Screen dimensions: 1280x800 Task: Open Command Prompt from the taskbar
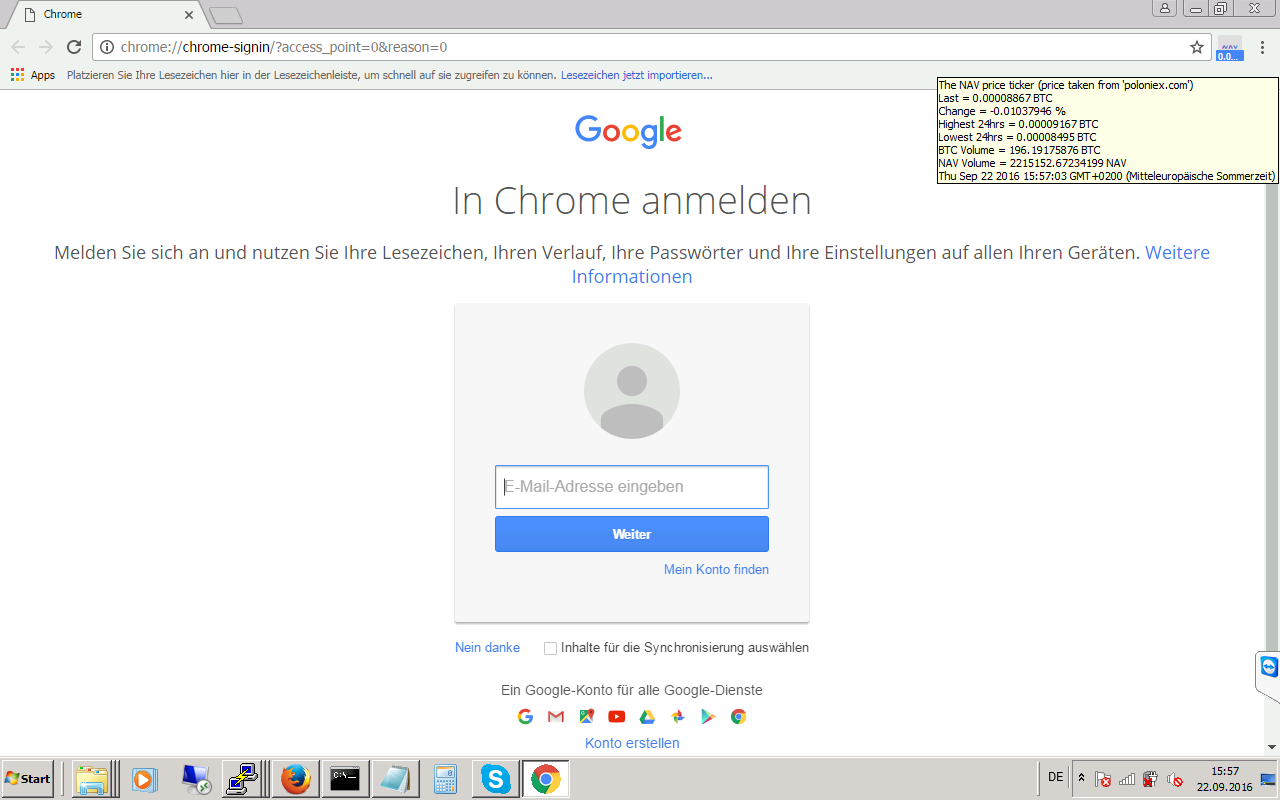pos(345,778)
